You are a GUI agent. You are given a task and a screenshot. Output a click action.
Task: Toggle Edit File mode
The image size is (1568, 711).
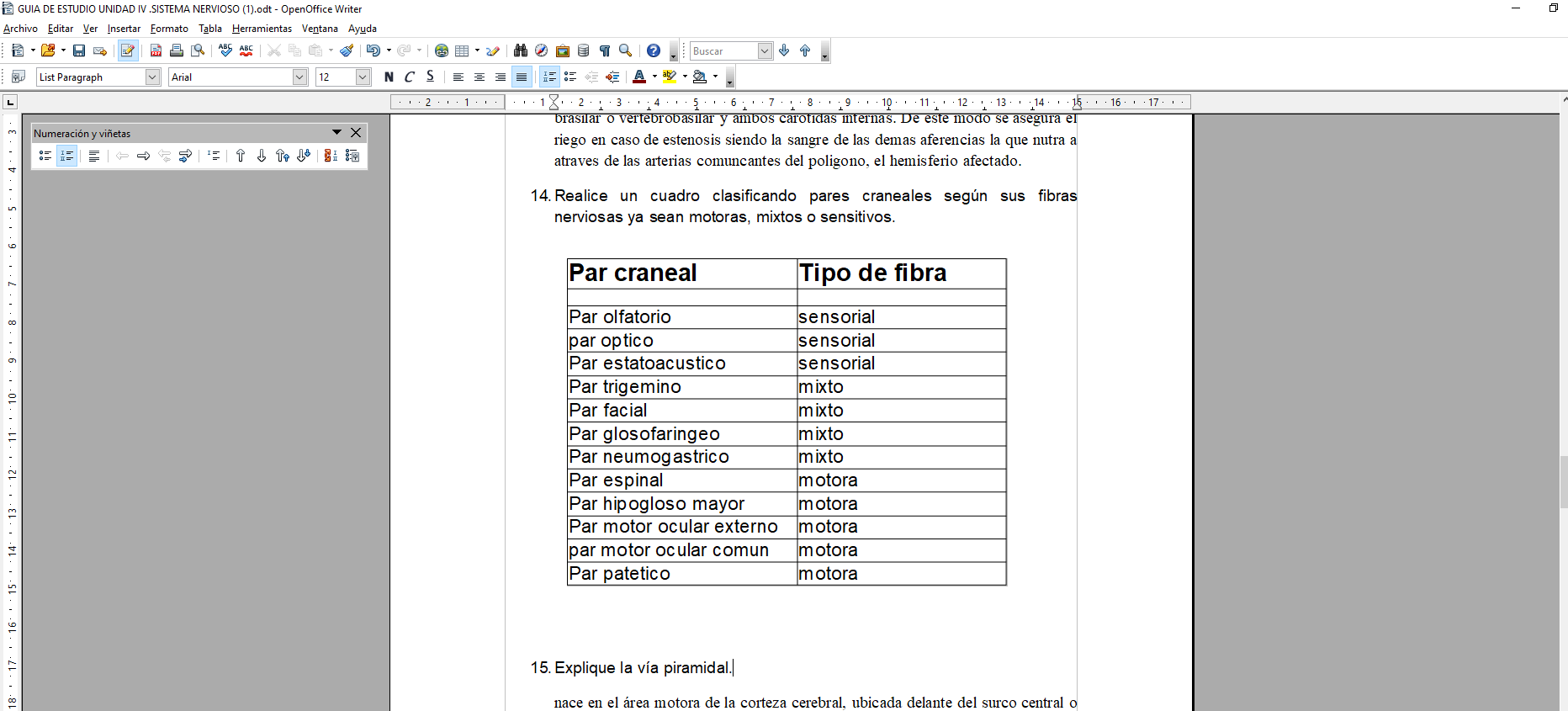coord(128,51)
